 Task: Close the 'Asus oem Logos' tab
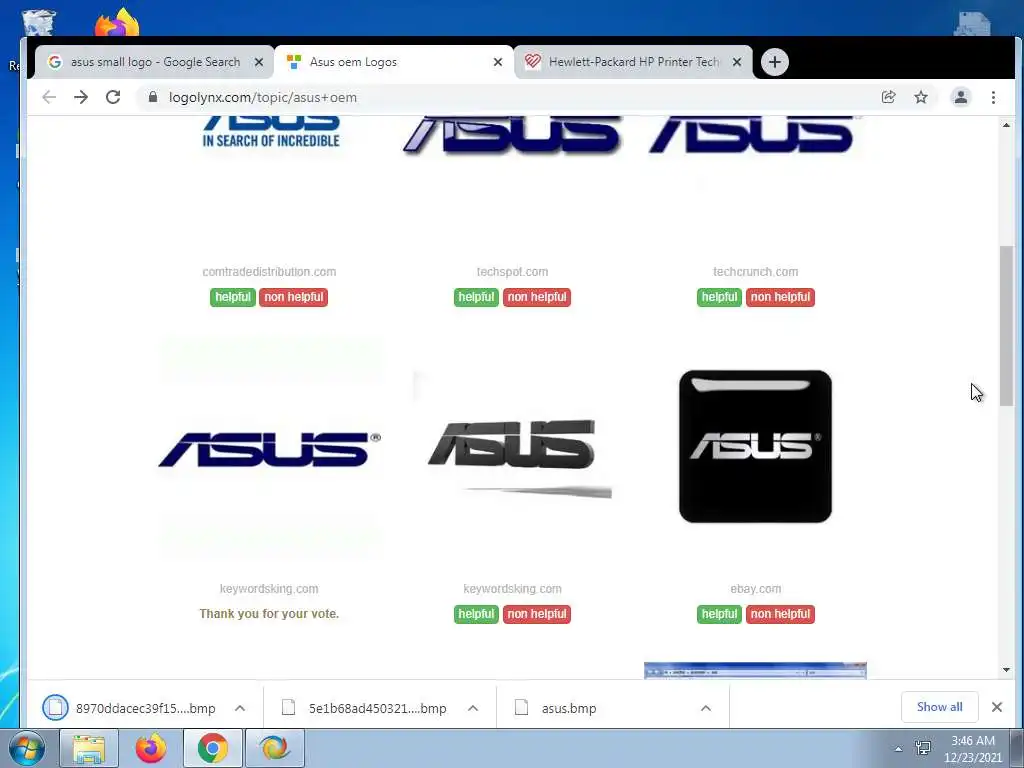pos(498,62)
